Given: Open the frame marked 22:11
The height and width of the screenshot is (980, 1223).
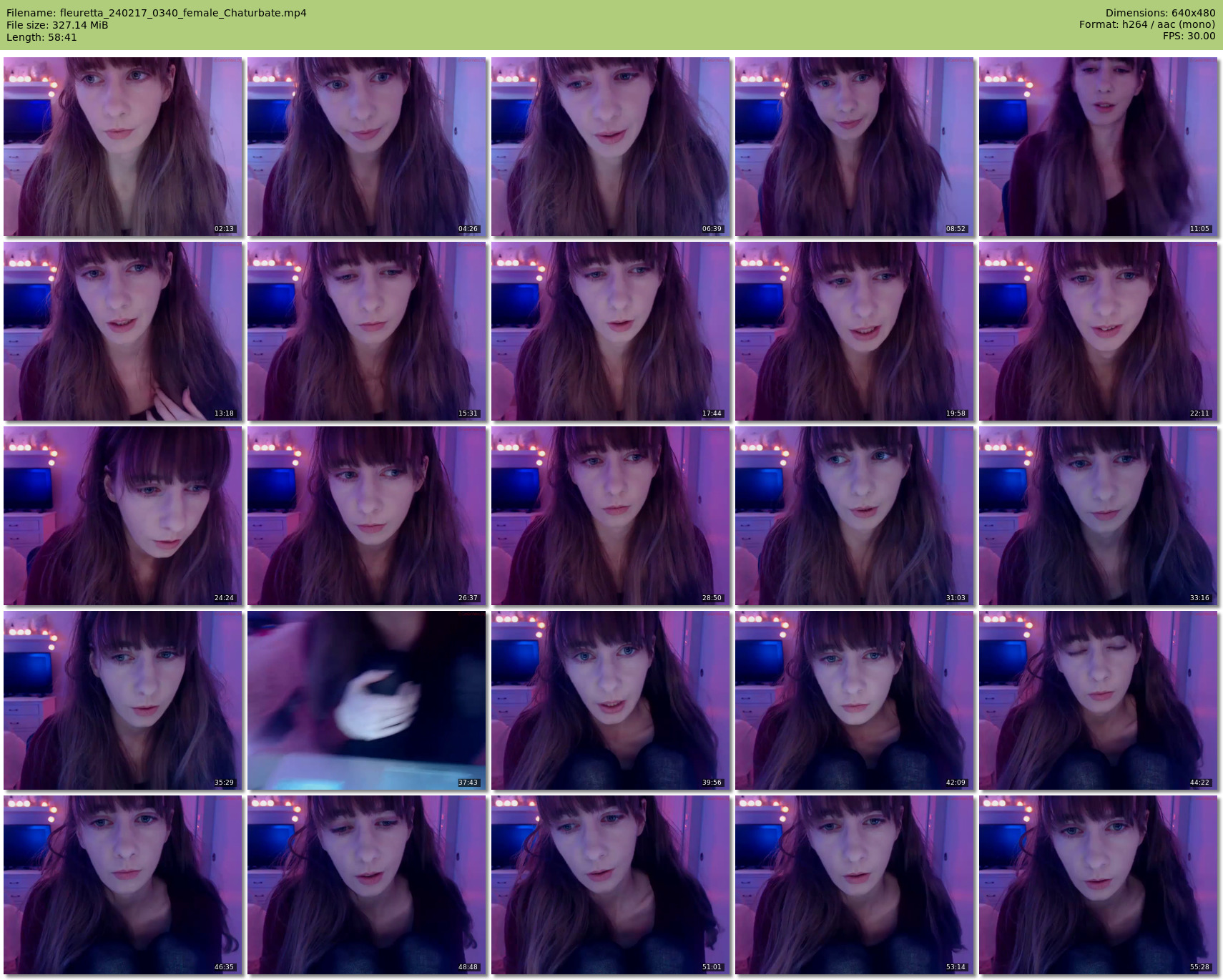Looking at the screenshot, I should 1099,331.
